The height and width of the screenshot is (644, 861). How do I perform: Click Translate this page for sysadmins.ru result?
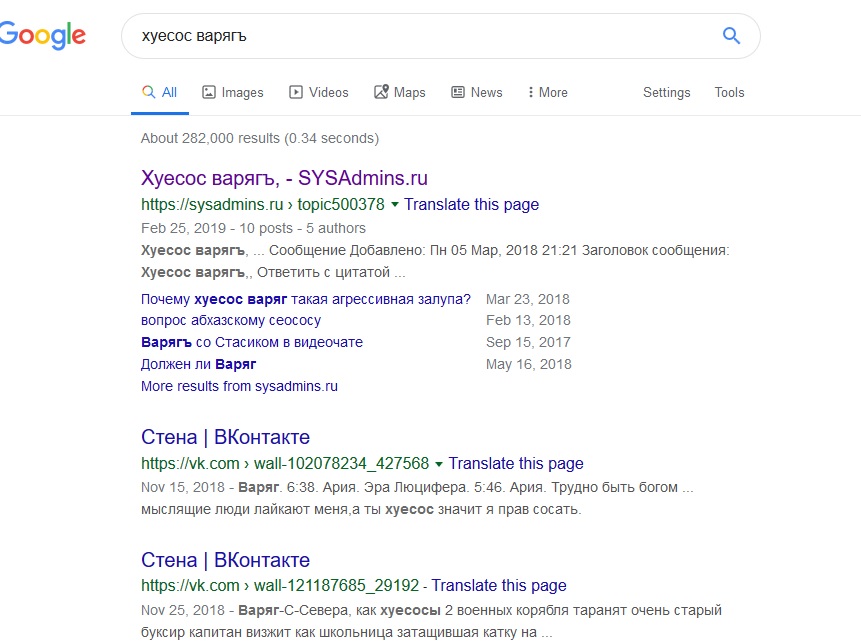tap(472, 204)
